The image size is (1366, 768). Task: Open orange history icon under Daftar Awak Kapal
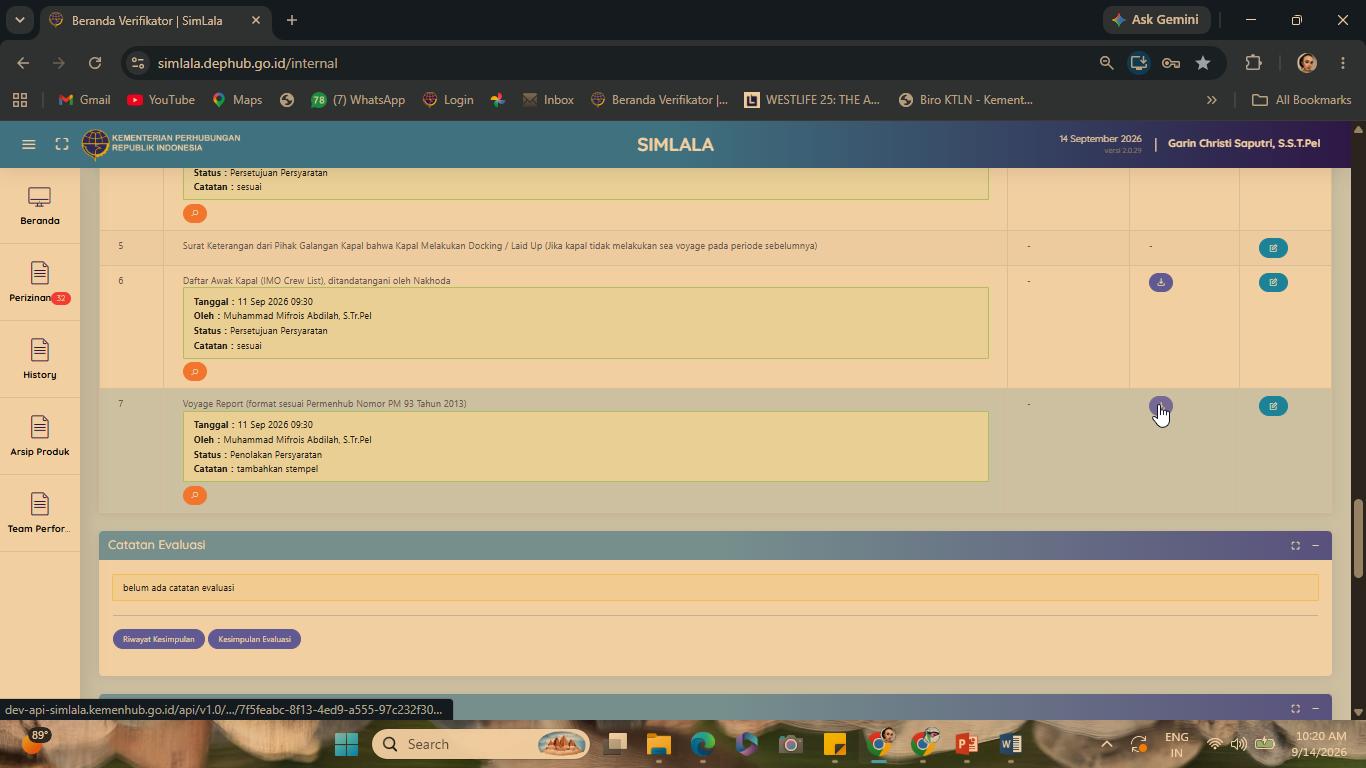click(x=195, y=371)
